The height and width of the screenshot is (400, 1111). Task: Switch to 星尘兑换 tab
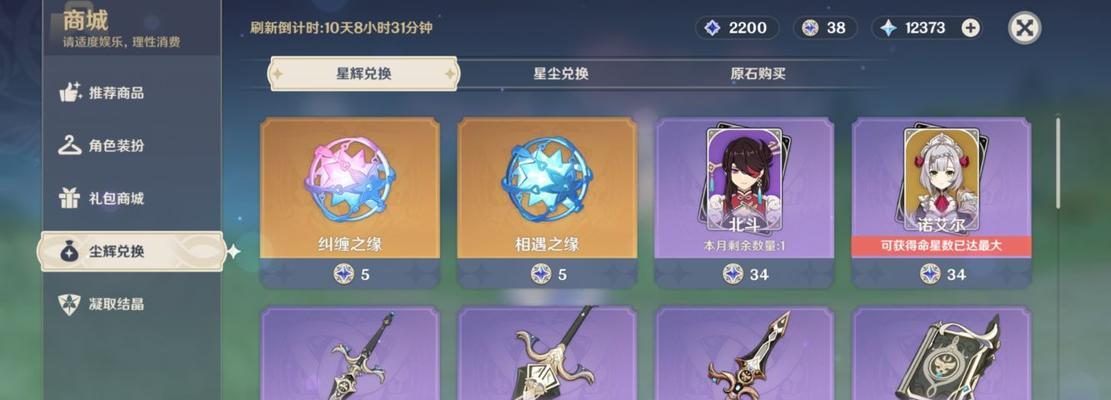560,74
